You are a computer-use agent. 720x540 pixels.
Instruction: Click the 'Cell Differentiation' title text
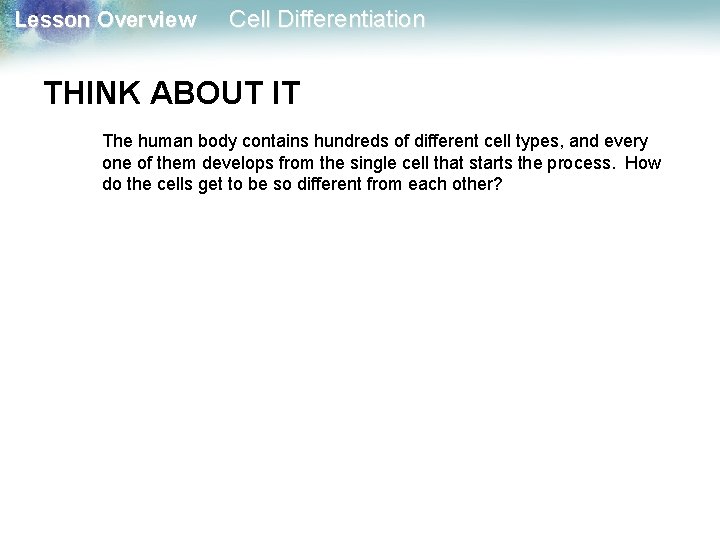[327, 20]
